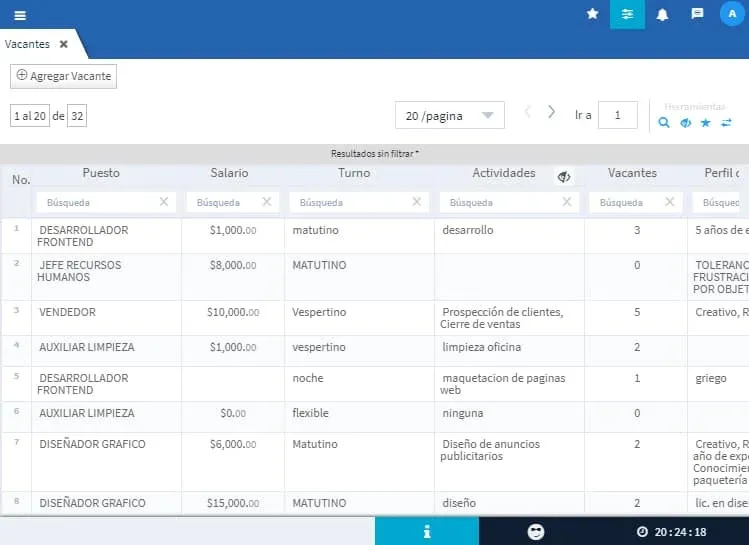Focus the Ir a page number field

coord(618,115)
